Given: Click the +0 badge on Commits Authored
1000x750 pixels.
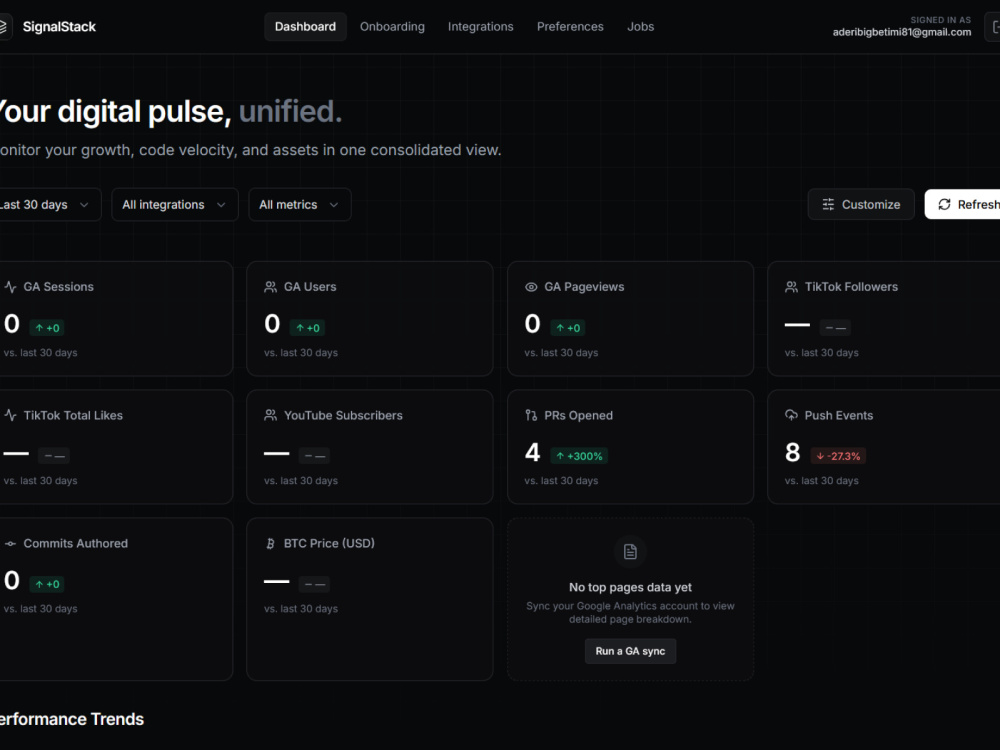Looking at the screenshot, I should (x=47, y=584).
